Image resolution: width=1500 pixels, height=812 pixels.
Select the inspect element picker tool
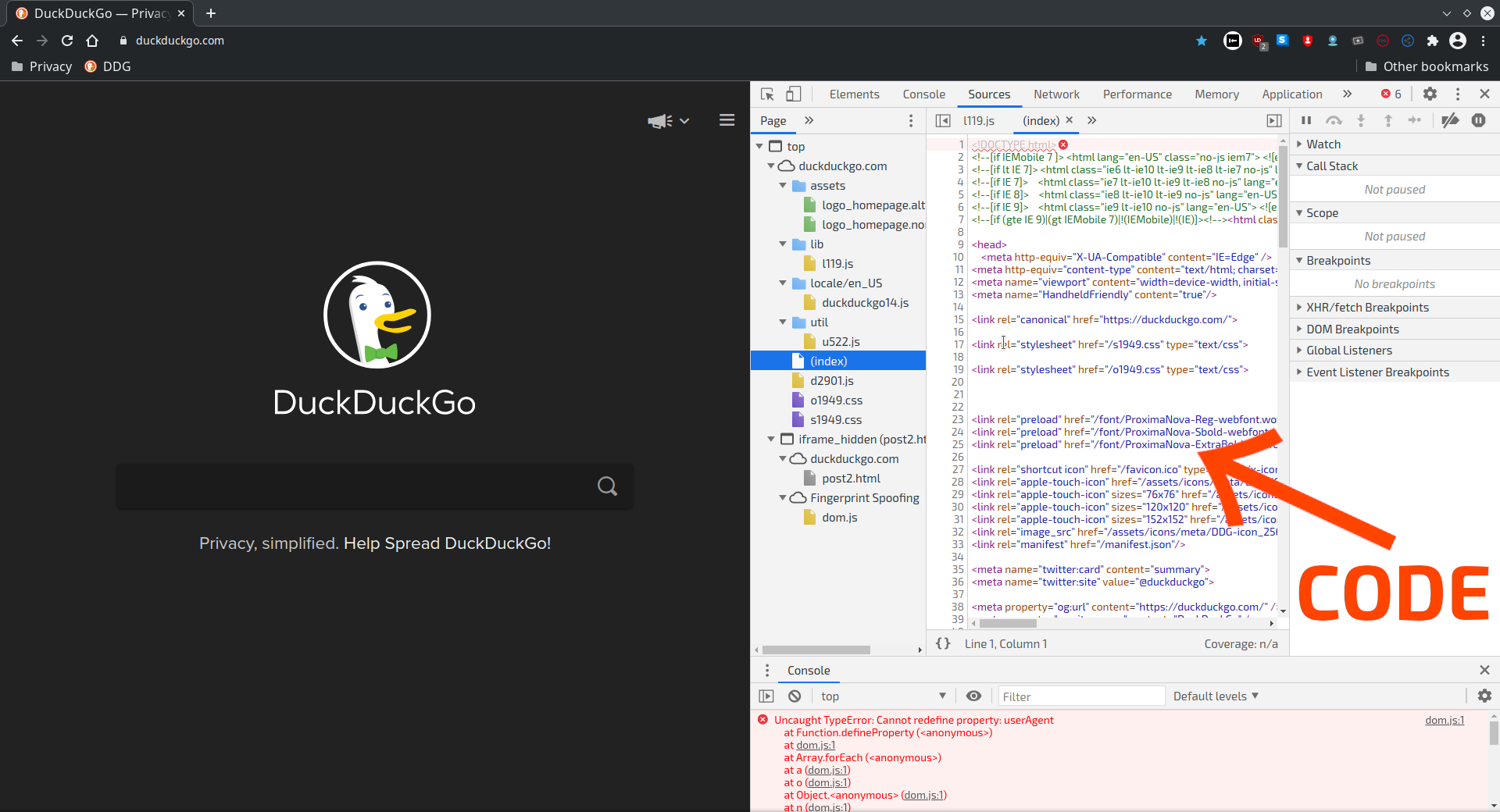point(768,94)
